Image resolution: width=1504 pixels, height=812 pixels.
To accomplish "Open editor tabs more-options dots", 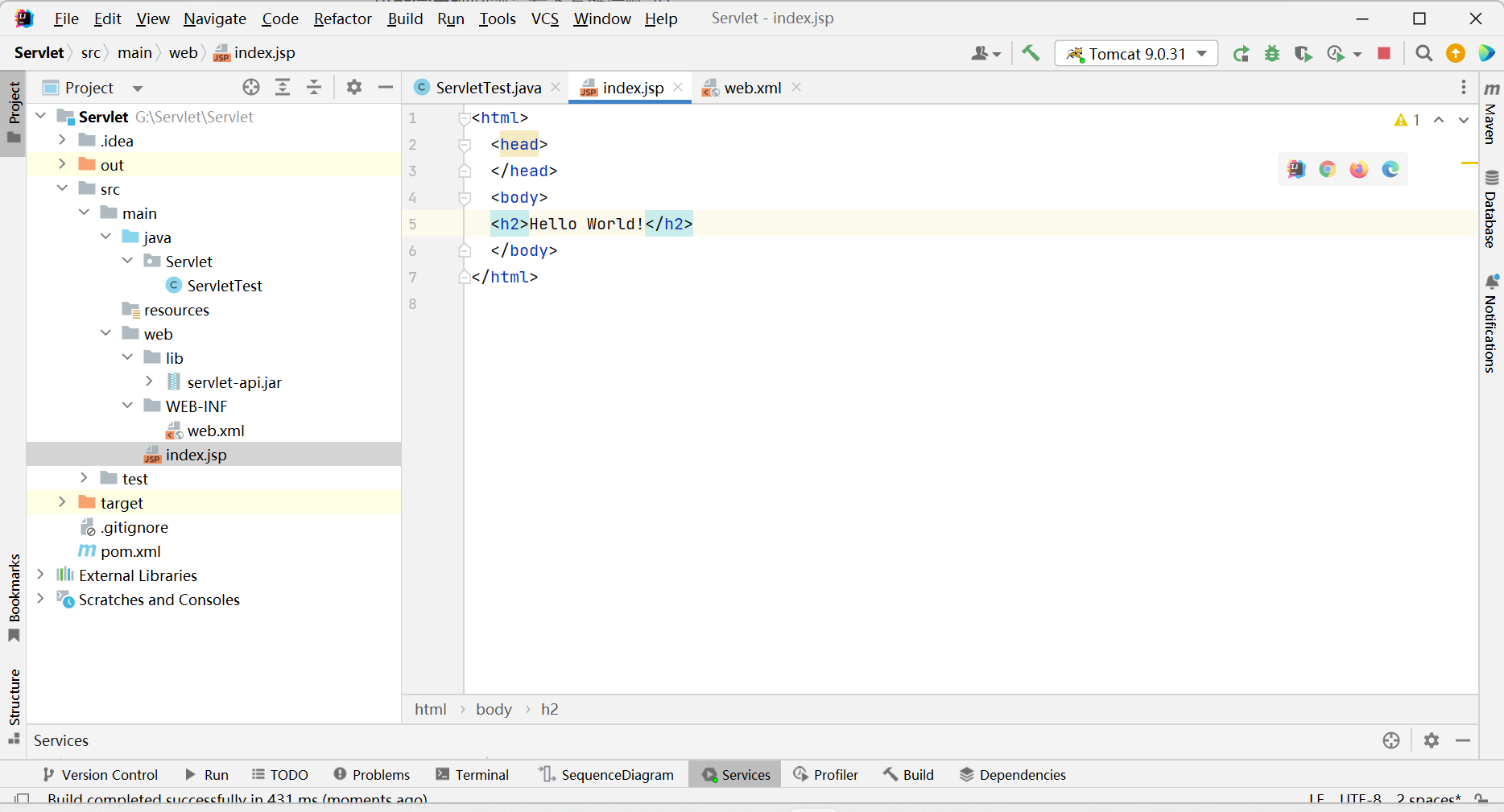I will (1464, 87).
